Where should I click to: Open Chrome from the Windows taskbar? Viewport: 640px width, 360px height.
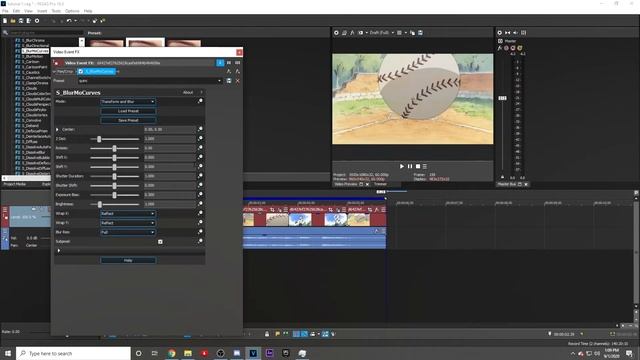171,353
